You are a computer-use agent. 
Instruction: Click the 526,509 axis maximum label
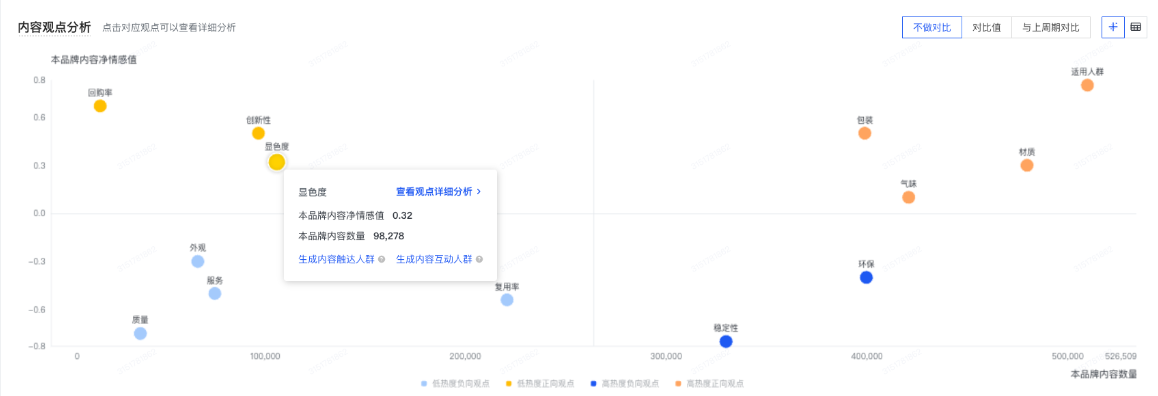[x=1120, y=356]
